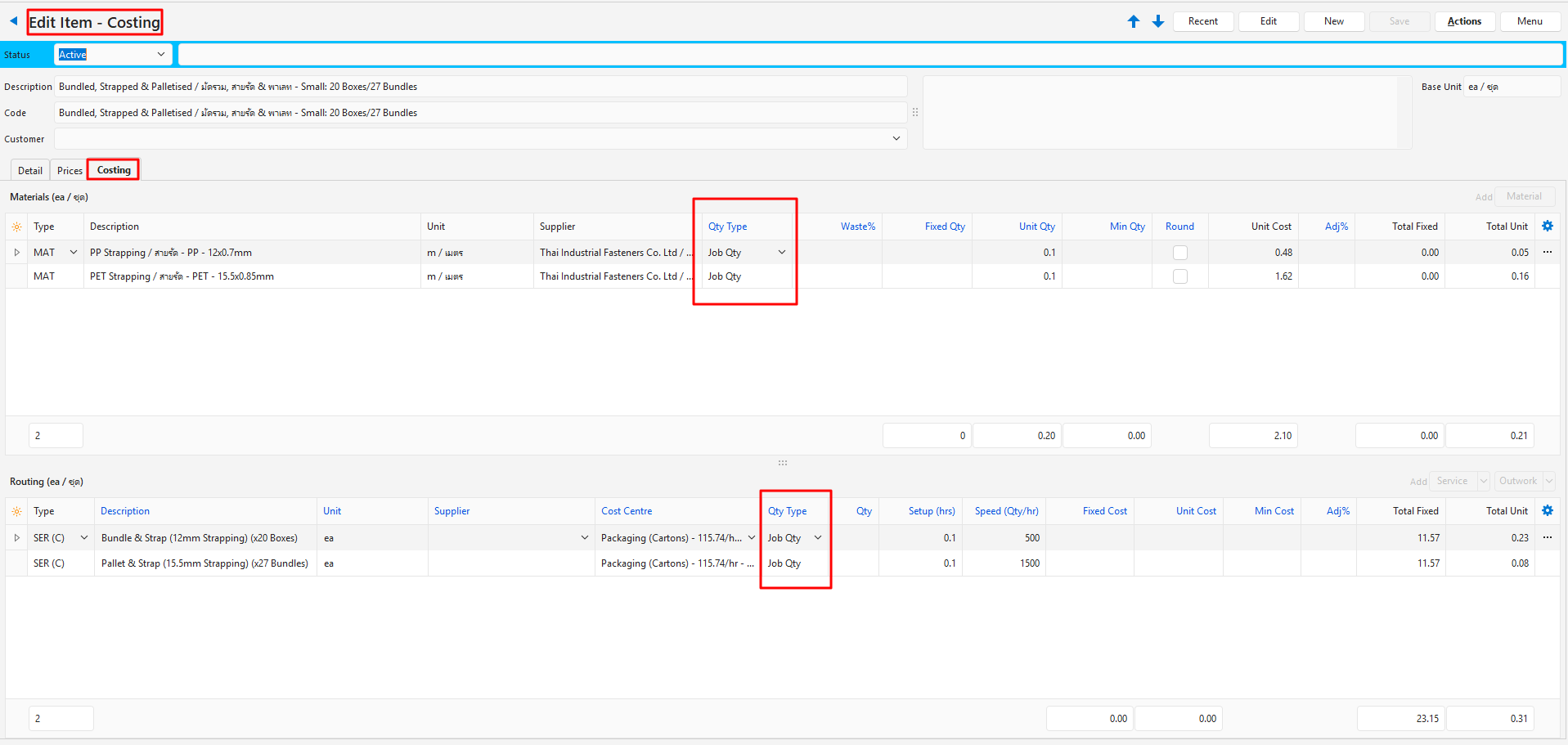Open the Customer dropdown
1568x745 pixels.
tap(896, 139)
